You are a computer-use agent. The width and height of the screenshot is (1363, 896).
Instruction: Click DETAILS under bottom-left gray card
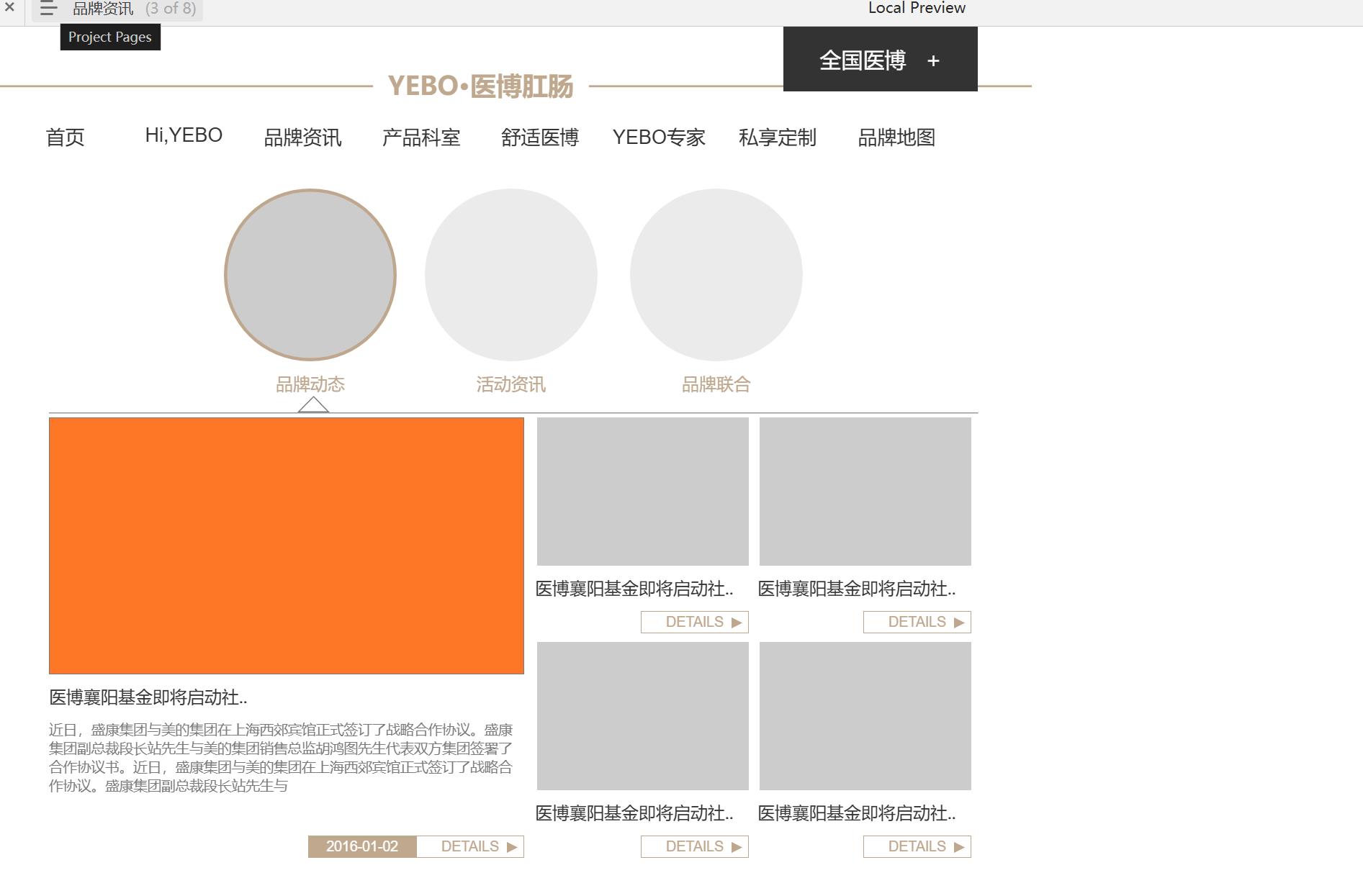tap(695, 846)
